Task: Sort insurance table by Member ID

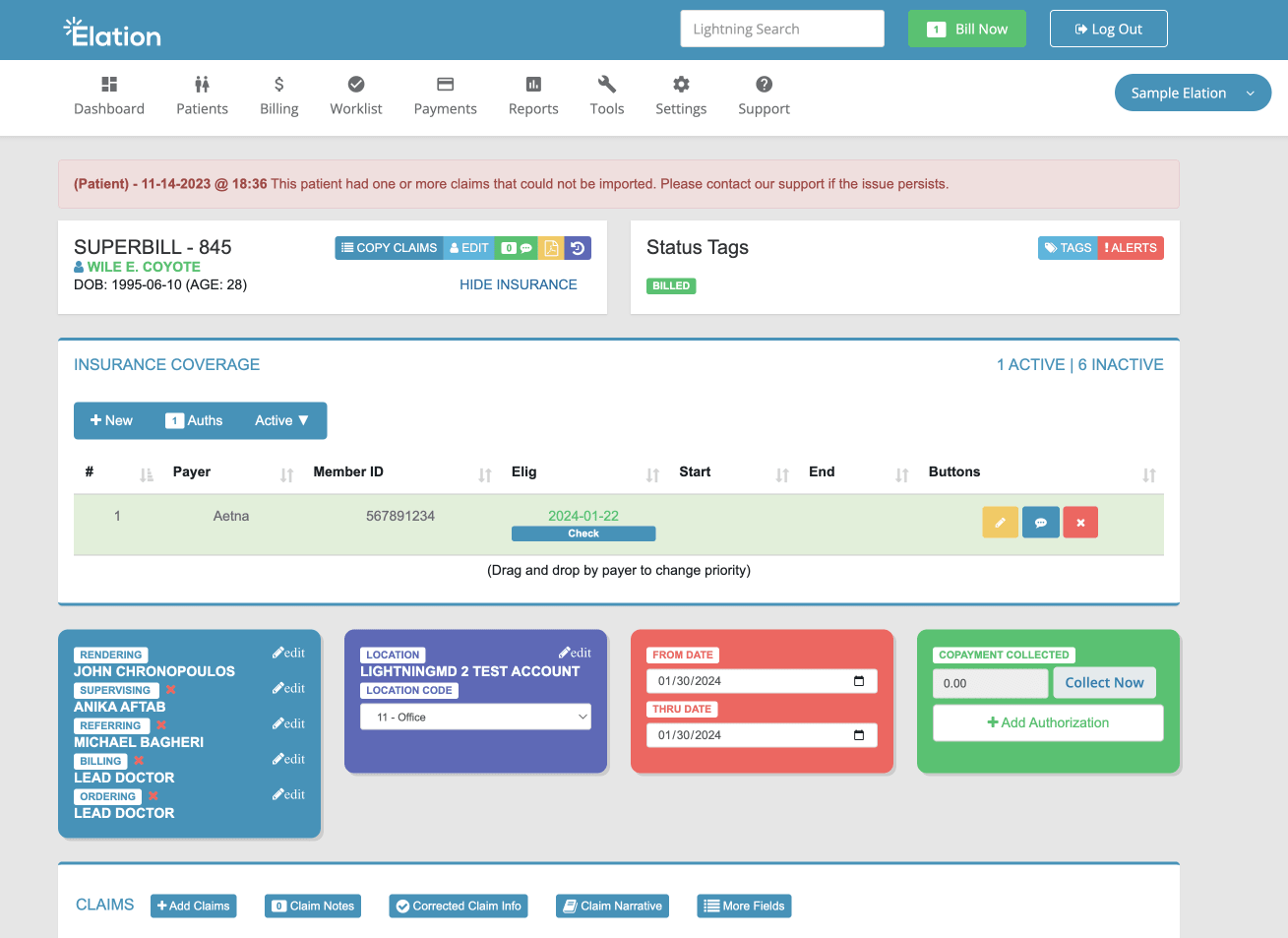Action: (x=484, y=475)
